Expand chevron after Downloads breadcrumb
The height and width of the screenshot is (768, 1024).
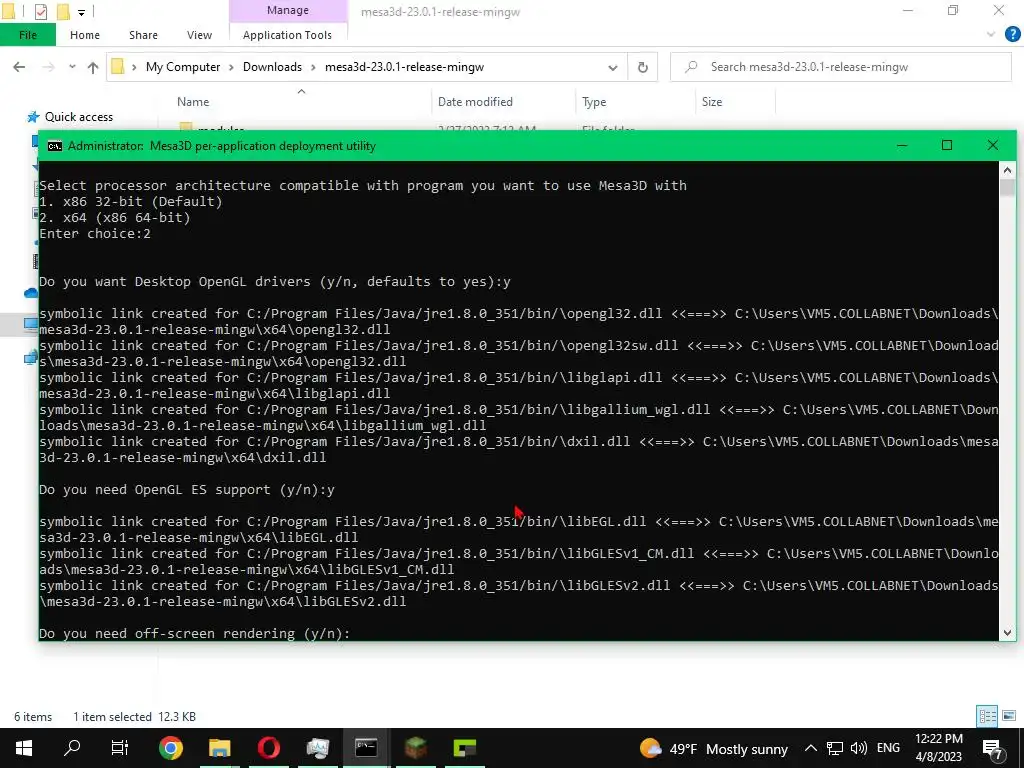pyautogui.click(x=313, y=67)
